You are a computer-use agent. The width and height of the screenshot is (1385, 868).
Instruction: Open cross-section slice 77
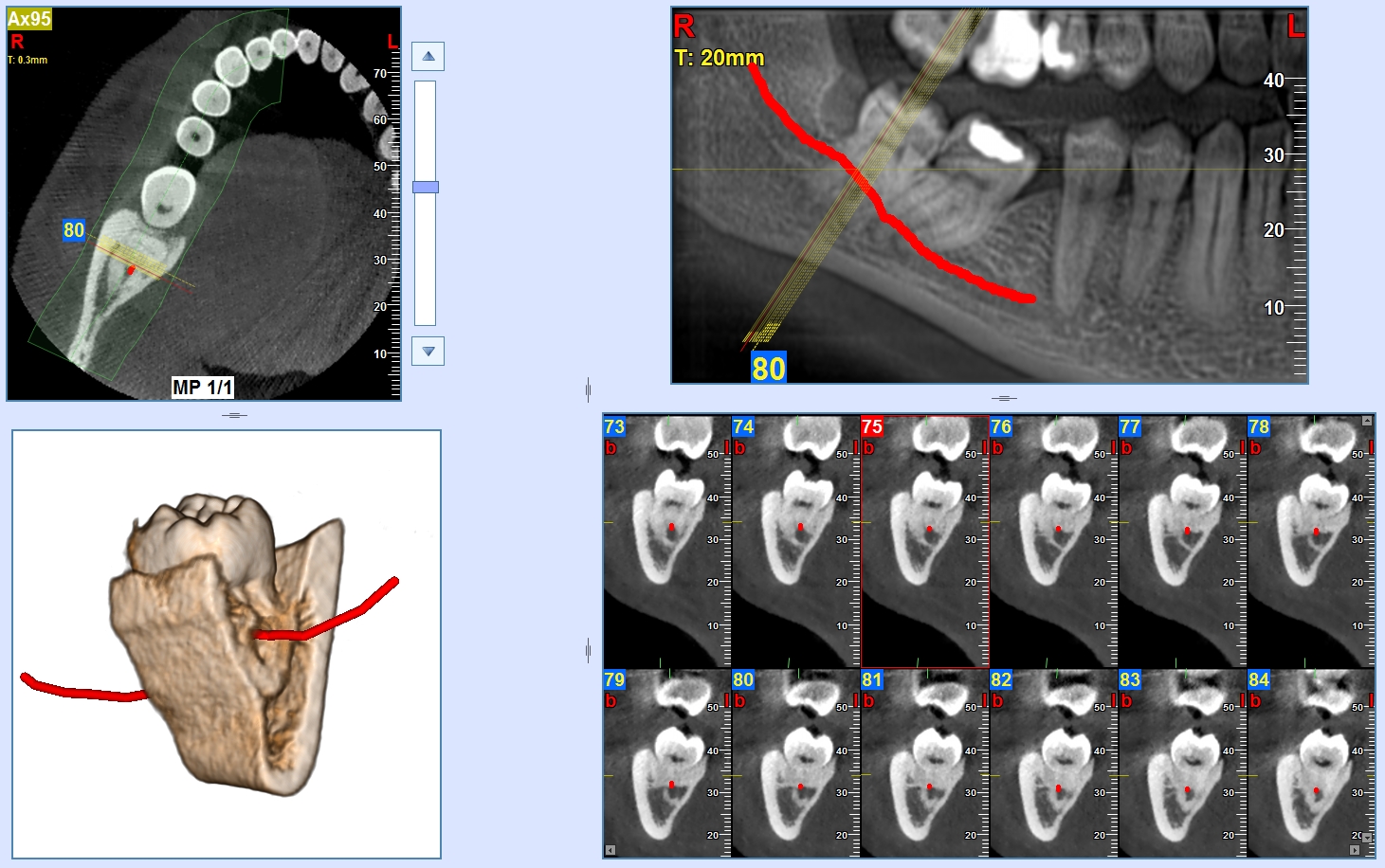coord(1182,540)
